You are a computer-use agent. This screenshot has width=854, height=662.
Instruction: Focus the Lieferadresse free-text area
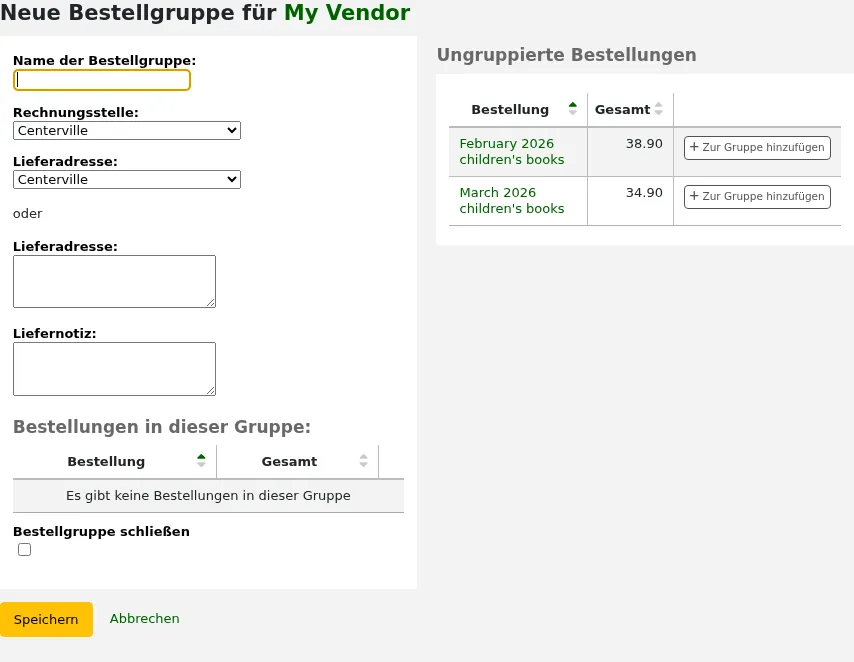(x=114, y=281)
